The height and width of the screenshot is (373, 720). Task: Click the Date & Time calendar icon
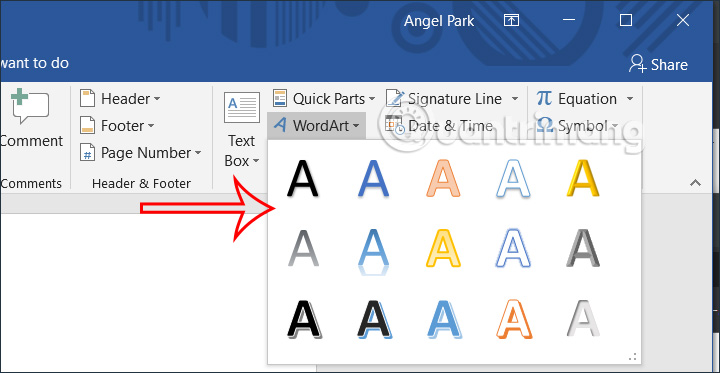395,125
